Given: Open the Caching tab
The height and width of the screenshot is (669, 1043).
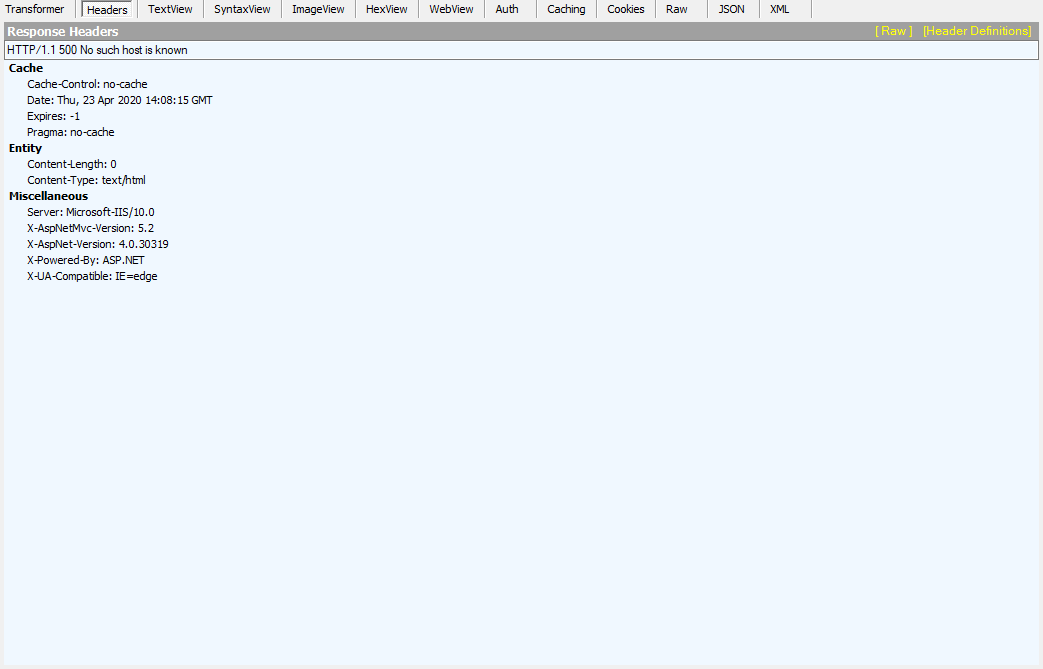Looking at the screenshot, I should (565, 9).
